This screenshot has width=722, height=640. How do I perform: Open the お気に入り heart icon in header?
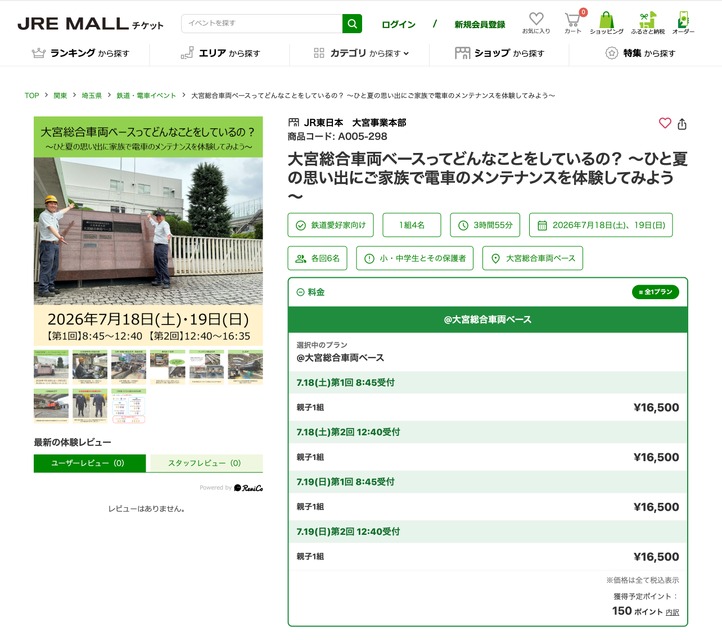coord(536,23)
